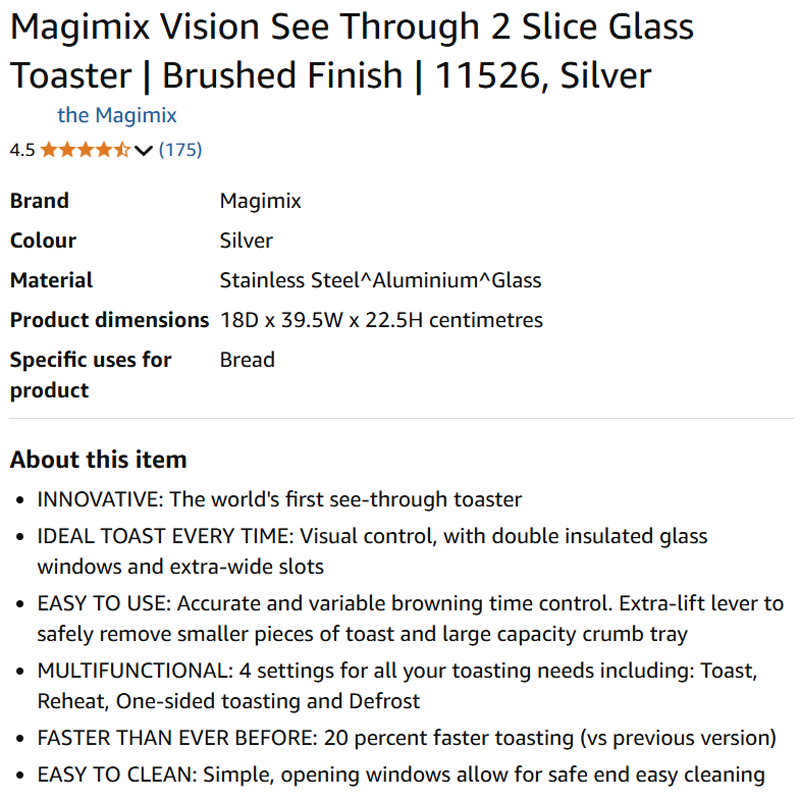Viewport: 800px width, 801px height.
Task: Click the IDEAL TOAST EVERY TIME bullet
Action: pos(372,551)
